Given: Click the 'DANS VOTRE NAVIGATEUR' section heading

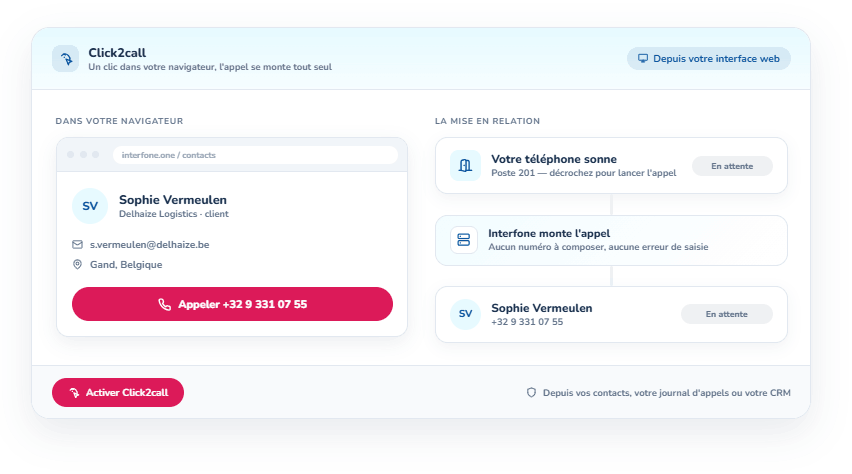Looking at the screenshot, I should point(119,121).
